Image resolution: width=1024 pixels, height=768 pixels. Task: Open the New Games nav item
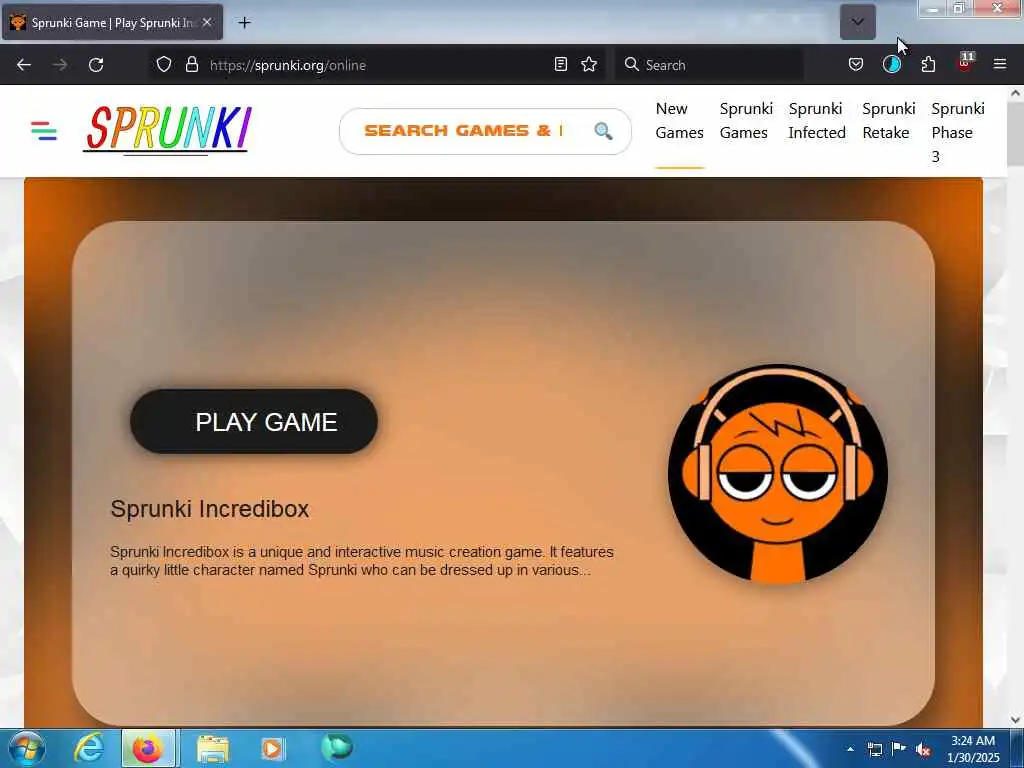[x=679, y=121]
